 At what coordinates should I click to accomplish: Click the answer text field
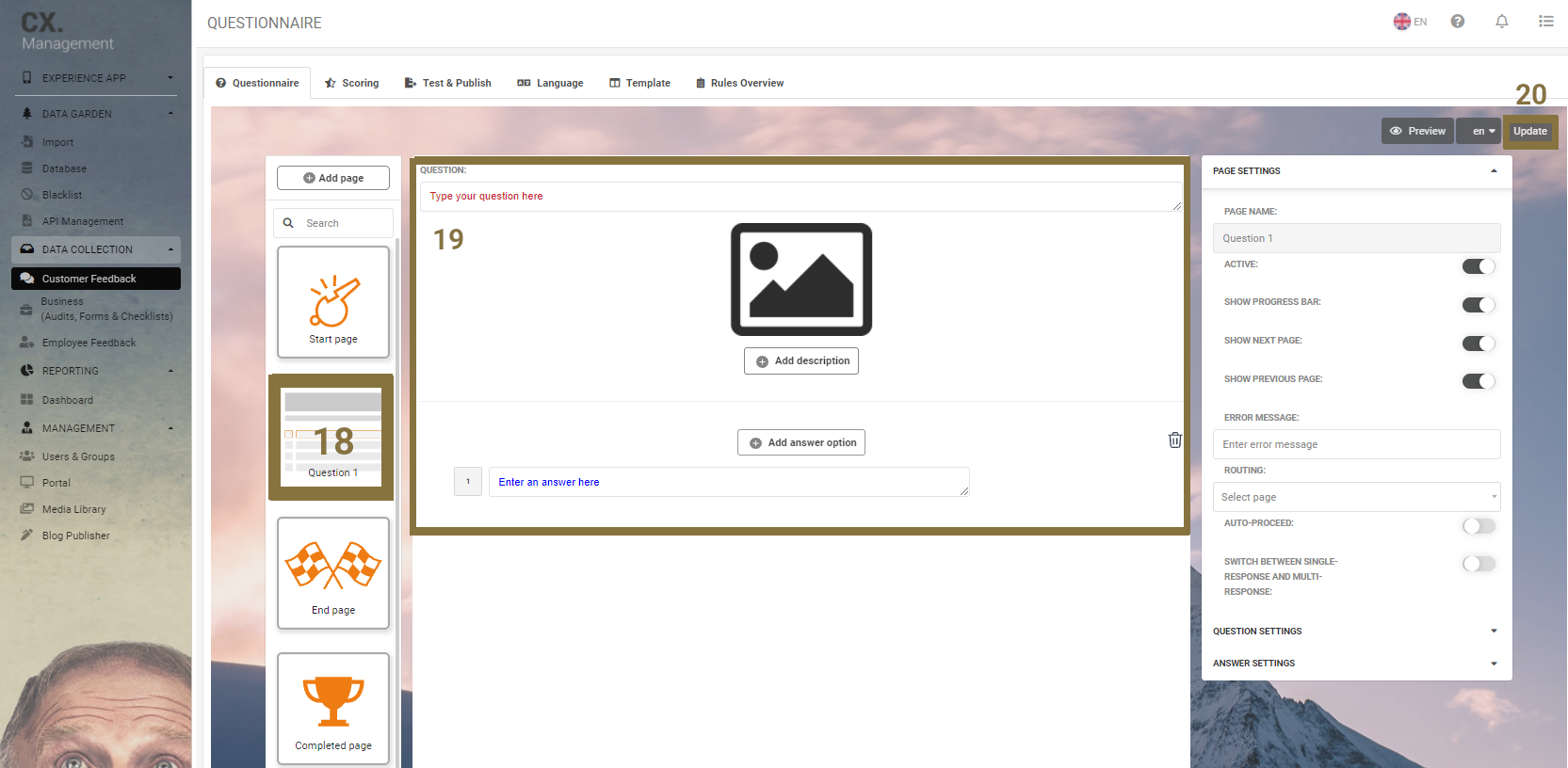tap(729, 482)
